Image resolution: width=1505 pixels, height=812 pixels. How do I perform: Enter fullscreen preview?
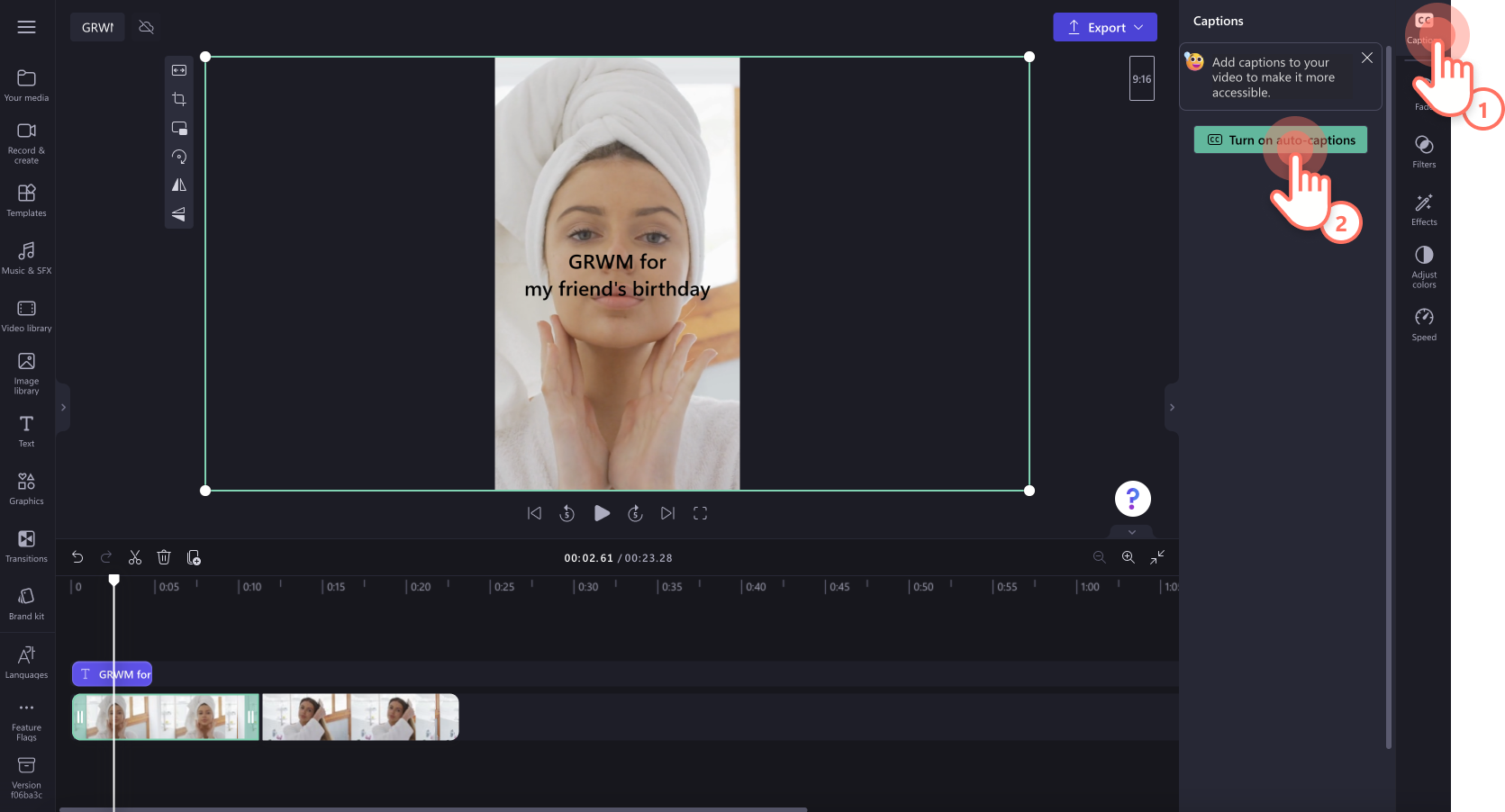(700, 513)
